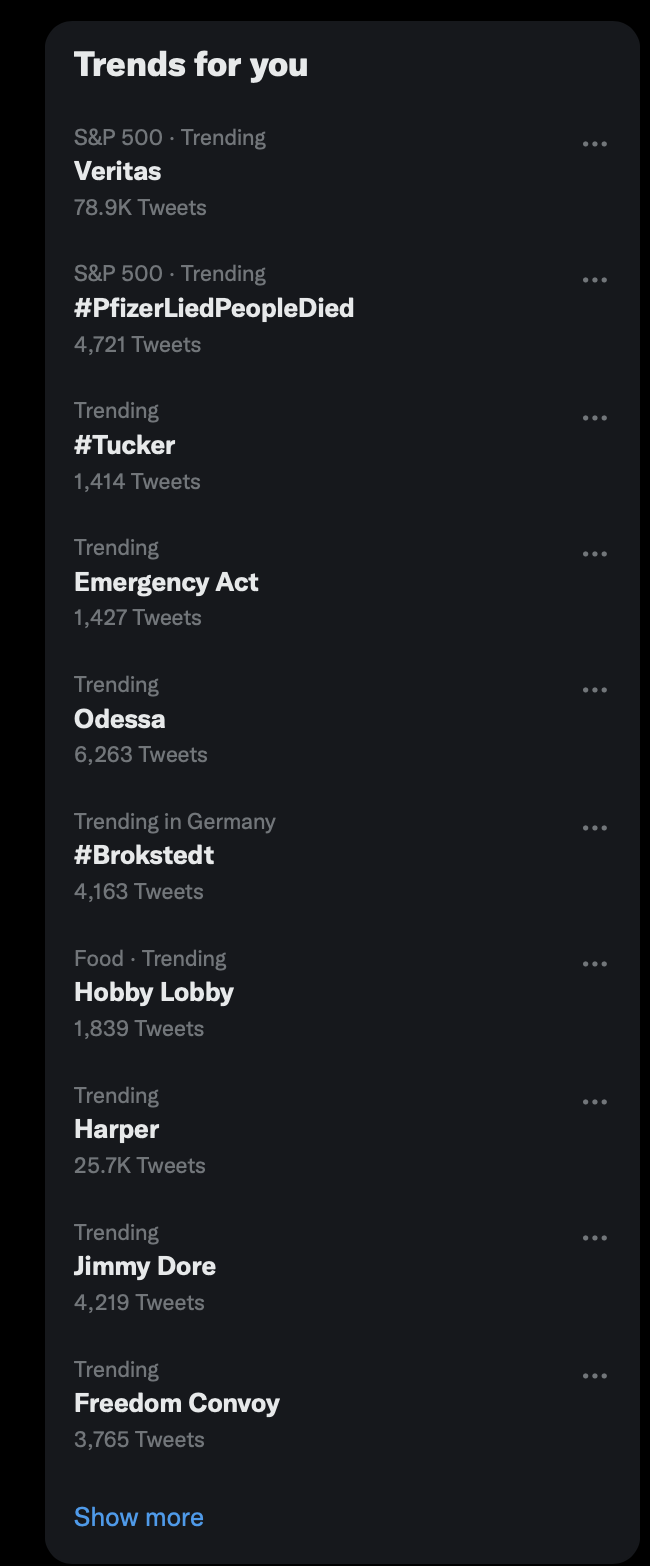This screenshot has width=650, height=1566.
Task: View the #Brokstedt trend in Germany
Action: pyautogui.click(x=342, y=856)
